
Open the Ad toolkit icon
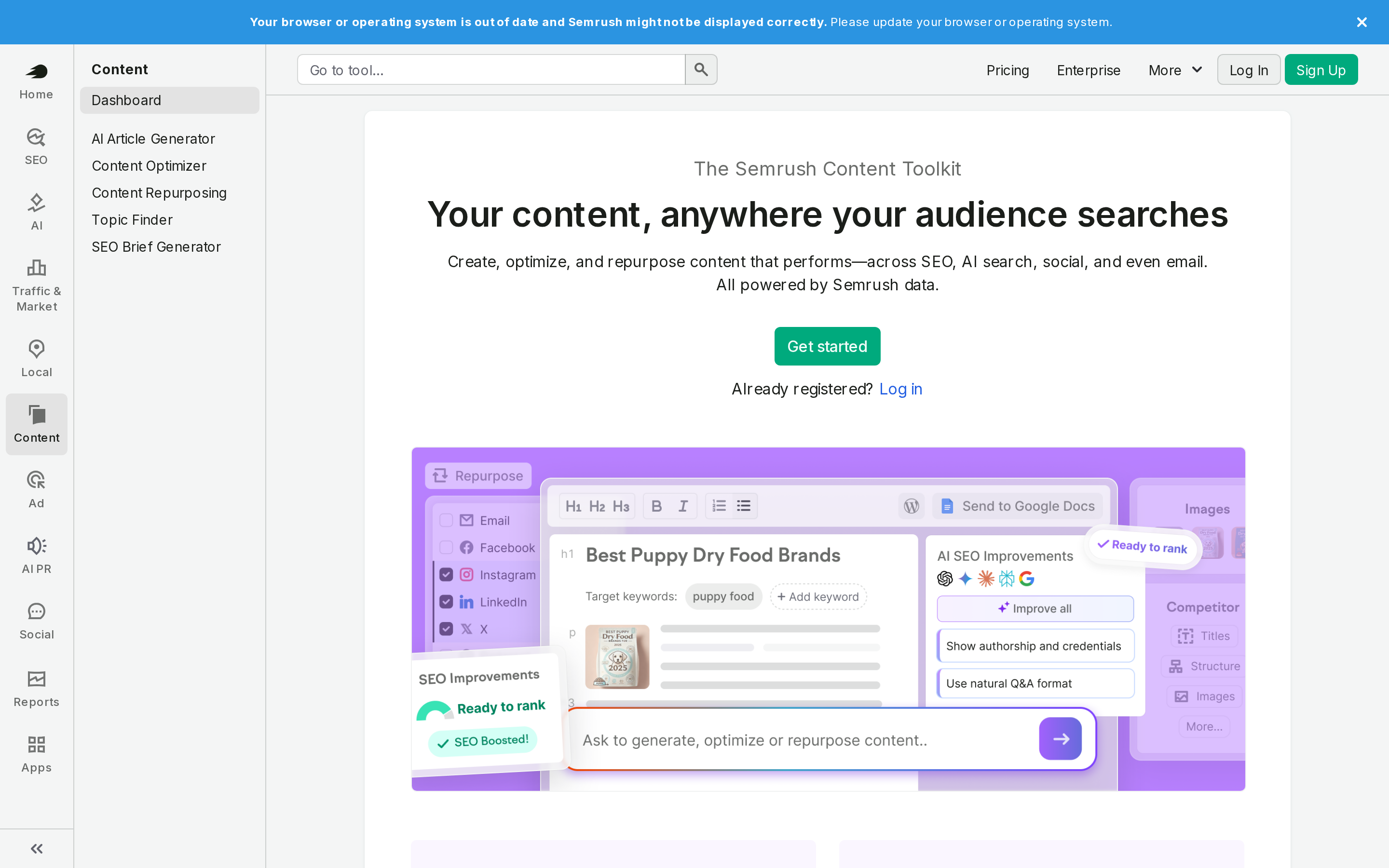pyautogui.click(x=36, y=489)
